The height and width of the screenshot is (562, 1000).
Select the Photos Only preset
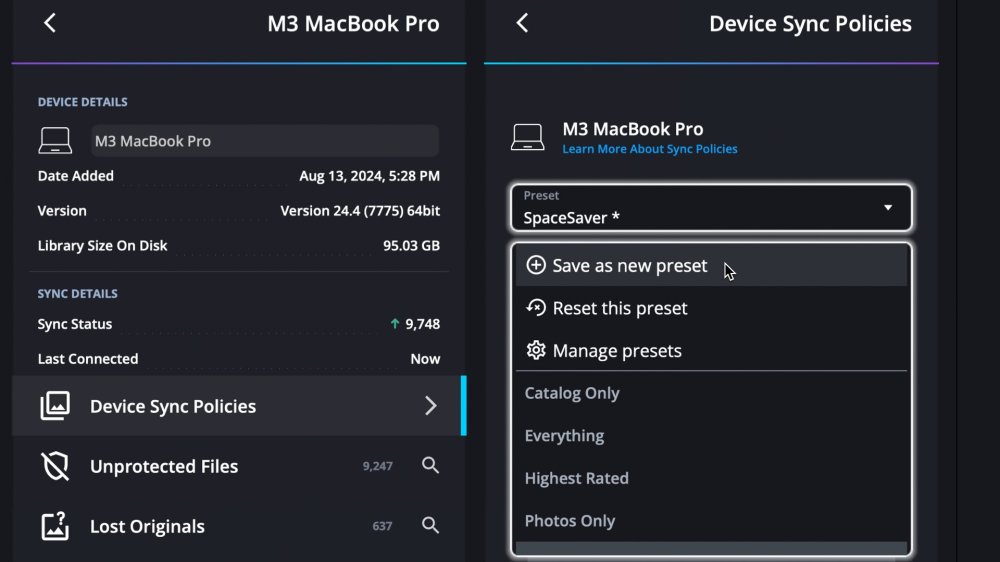click(x=570, y=521)
